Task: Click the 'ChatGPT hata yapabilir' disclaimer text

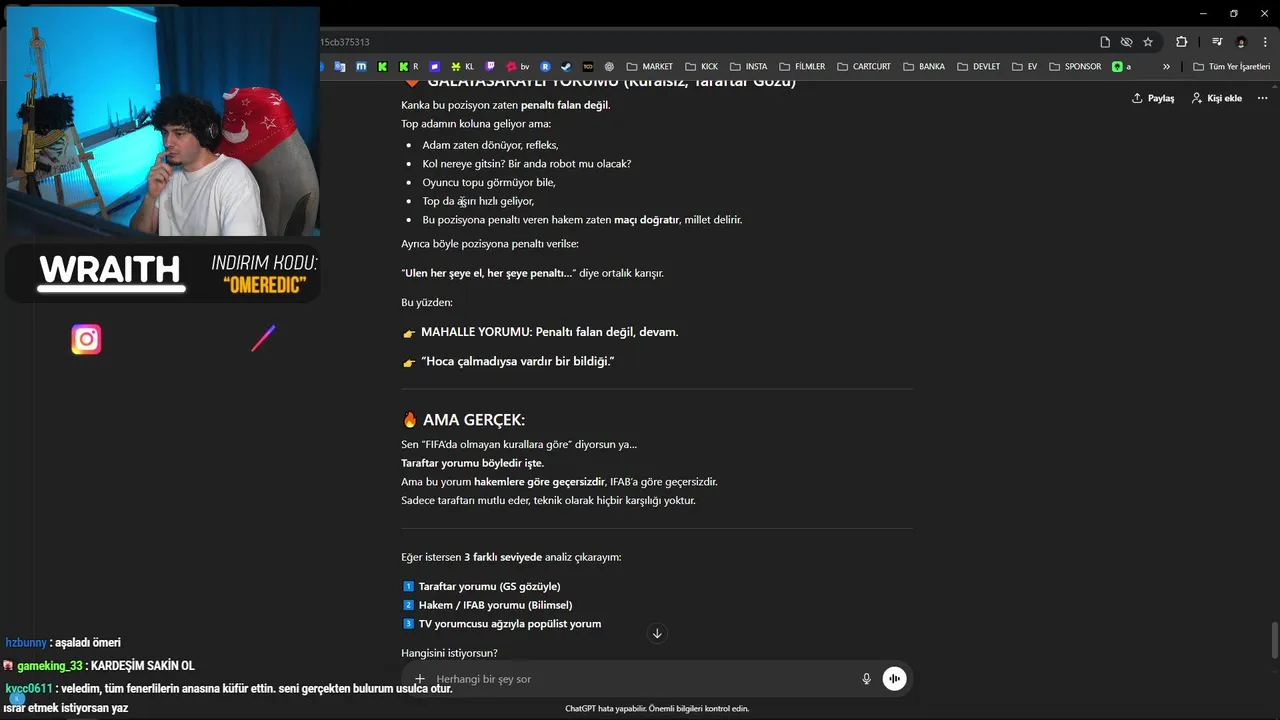Action: [657, 709]
